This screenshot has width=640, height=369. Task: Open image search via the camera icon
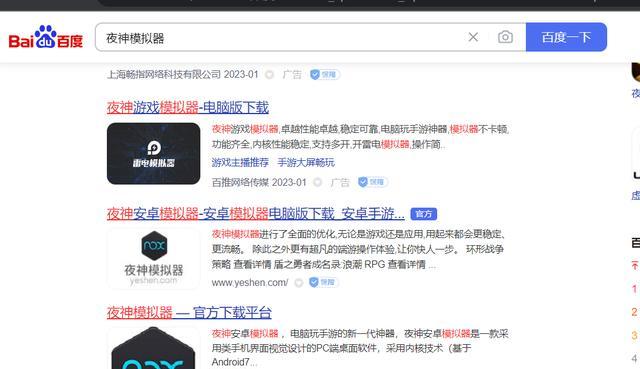click(x=505, y=37)
